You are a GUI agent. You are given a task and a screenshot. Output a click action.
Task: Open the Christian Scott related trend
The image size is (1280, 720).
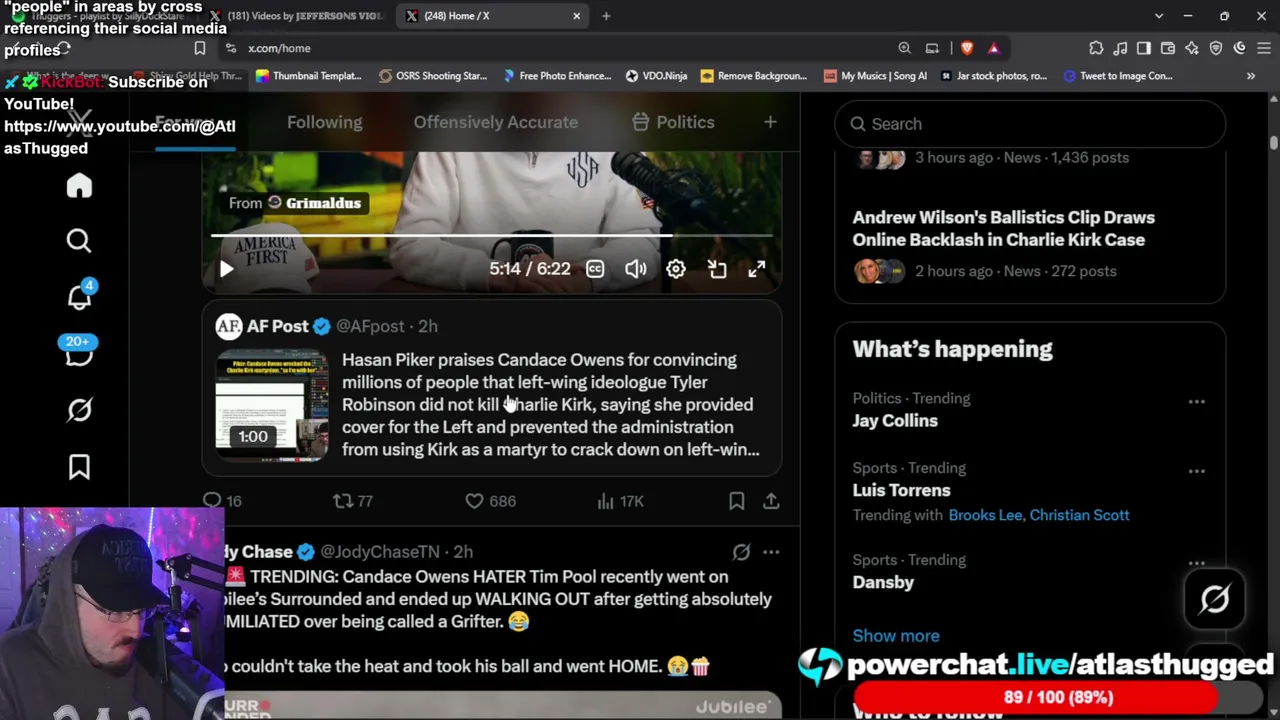(x=1080, y=515)
